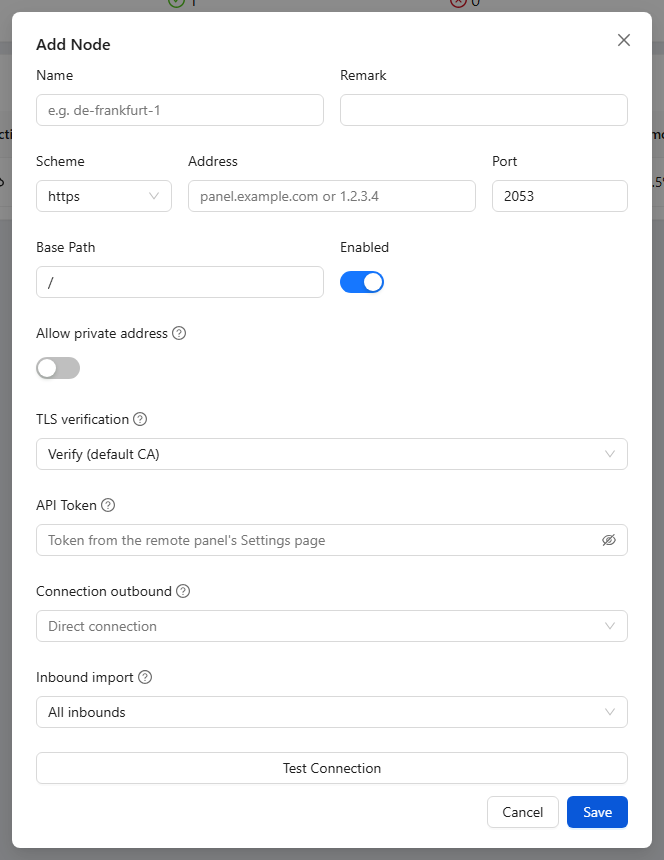The image size is (664, 860).
Task: Expand the Inbound import All inbounds dropdown
Action: pos(332,712)
